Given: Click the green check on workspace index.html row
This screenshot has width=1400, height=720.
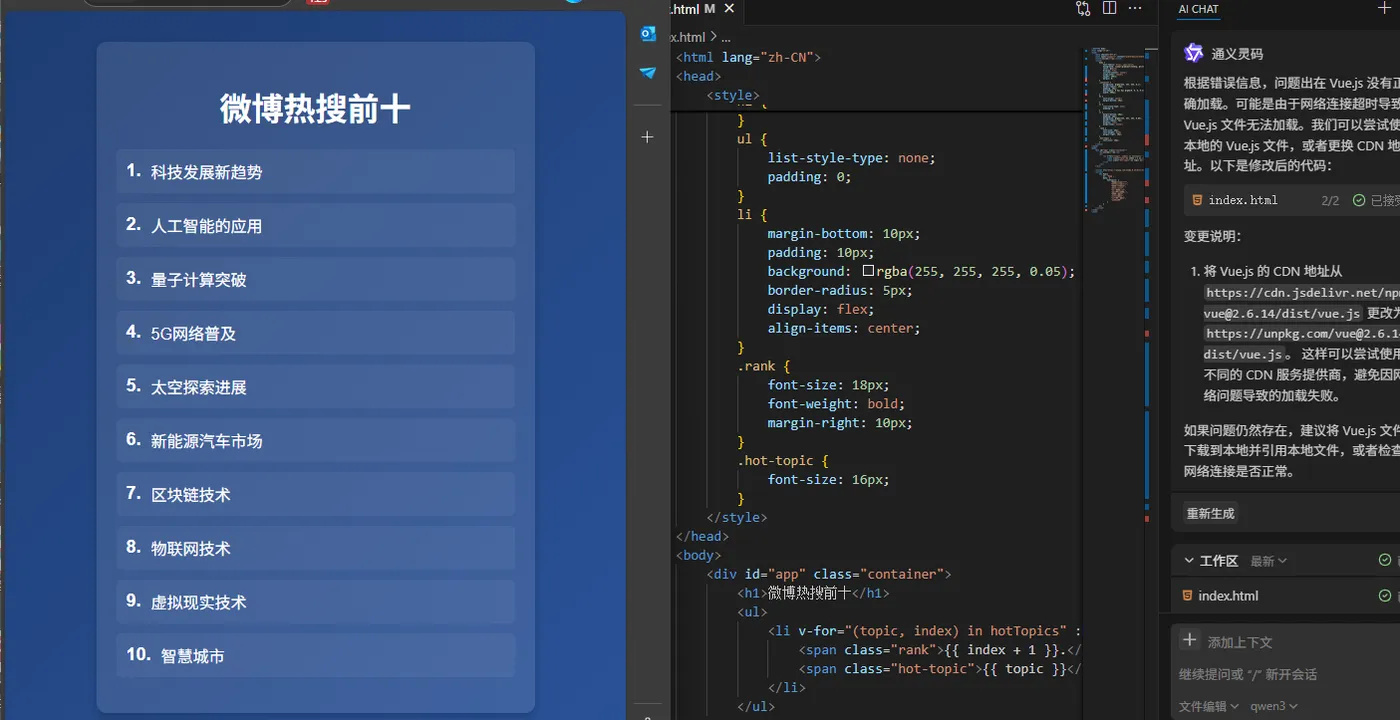Looking at the screenshot, I should click(1385, 596).
